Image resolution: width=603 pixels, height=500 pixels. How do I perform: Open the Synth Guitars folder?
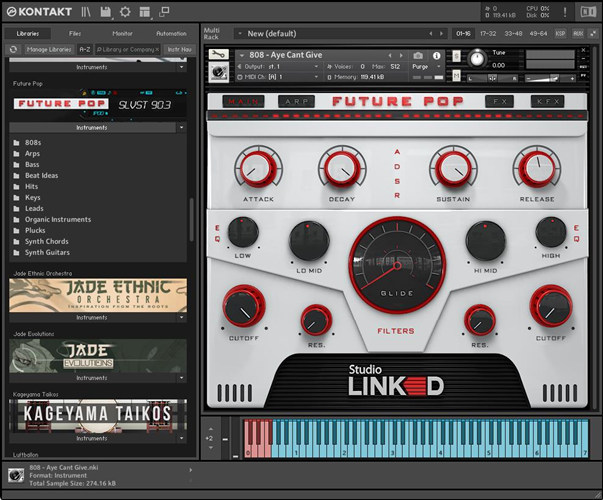46,252
